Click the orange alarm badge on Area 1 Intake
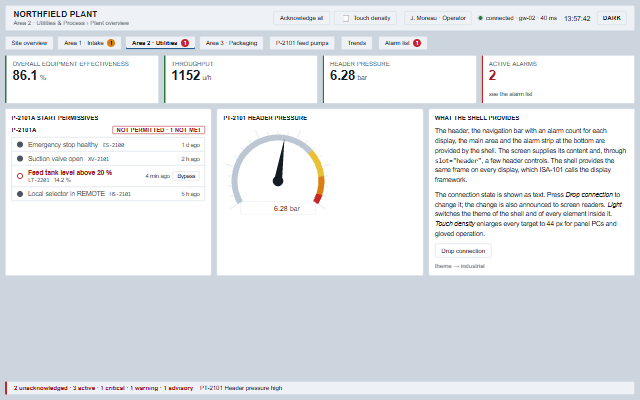 pyautogui.click(x=111, y=43)
